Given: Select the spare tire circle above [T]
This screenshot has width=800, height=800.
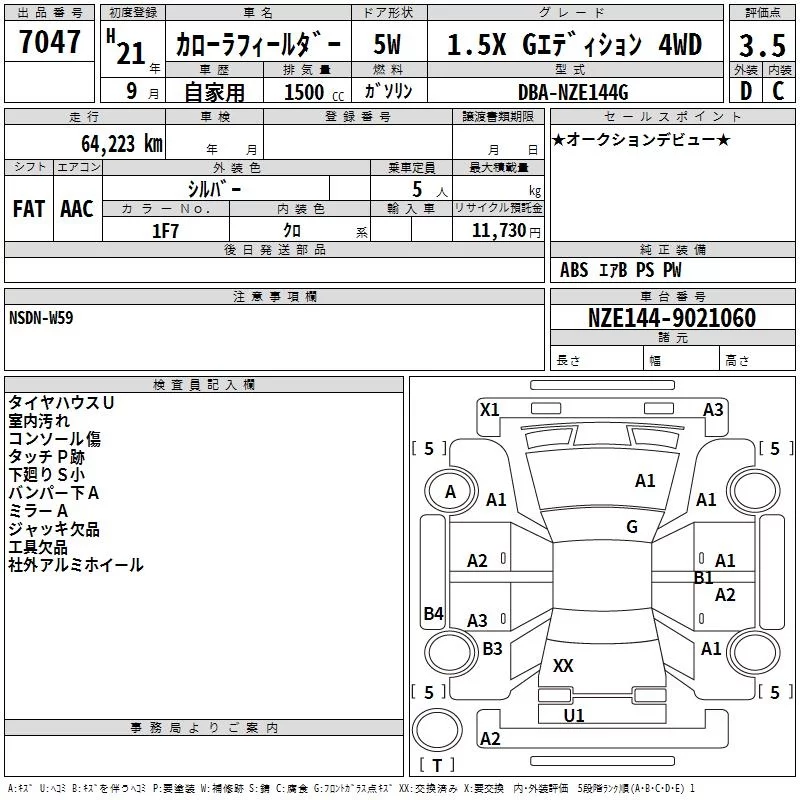Looking at the screenshot, I should [x=437, y=731].
